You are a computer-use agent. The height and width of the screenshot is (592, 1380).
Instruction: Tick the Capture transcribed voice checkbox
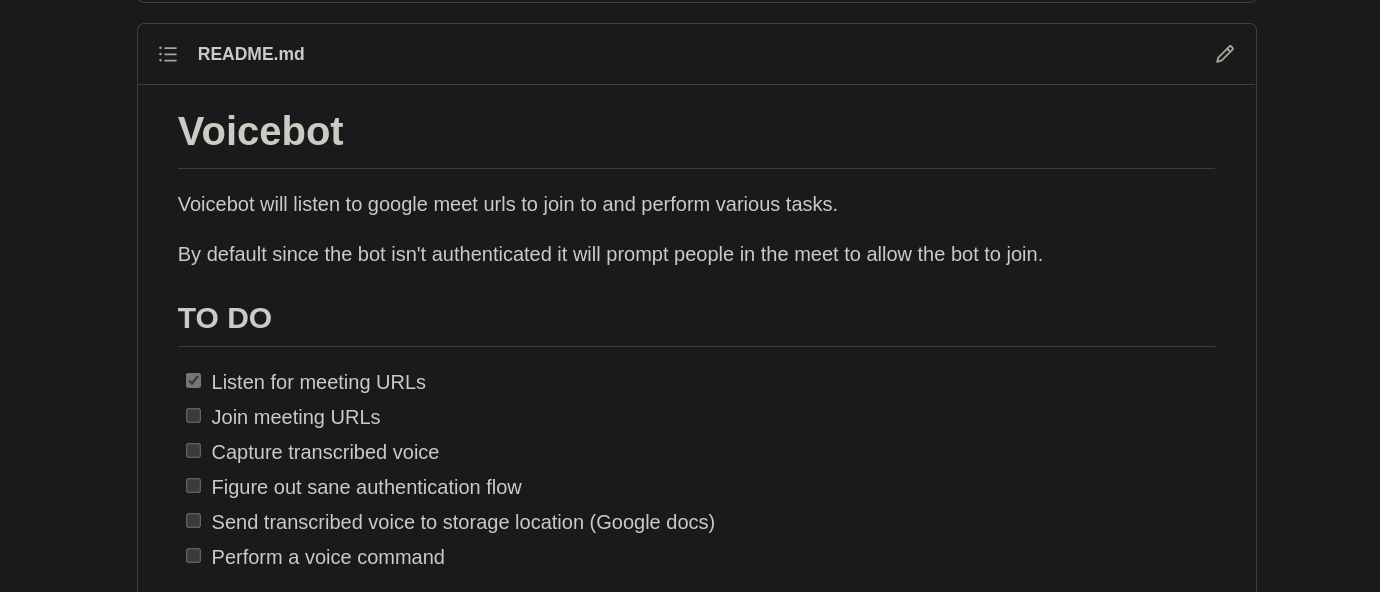[193, 451]
